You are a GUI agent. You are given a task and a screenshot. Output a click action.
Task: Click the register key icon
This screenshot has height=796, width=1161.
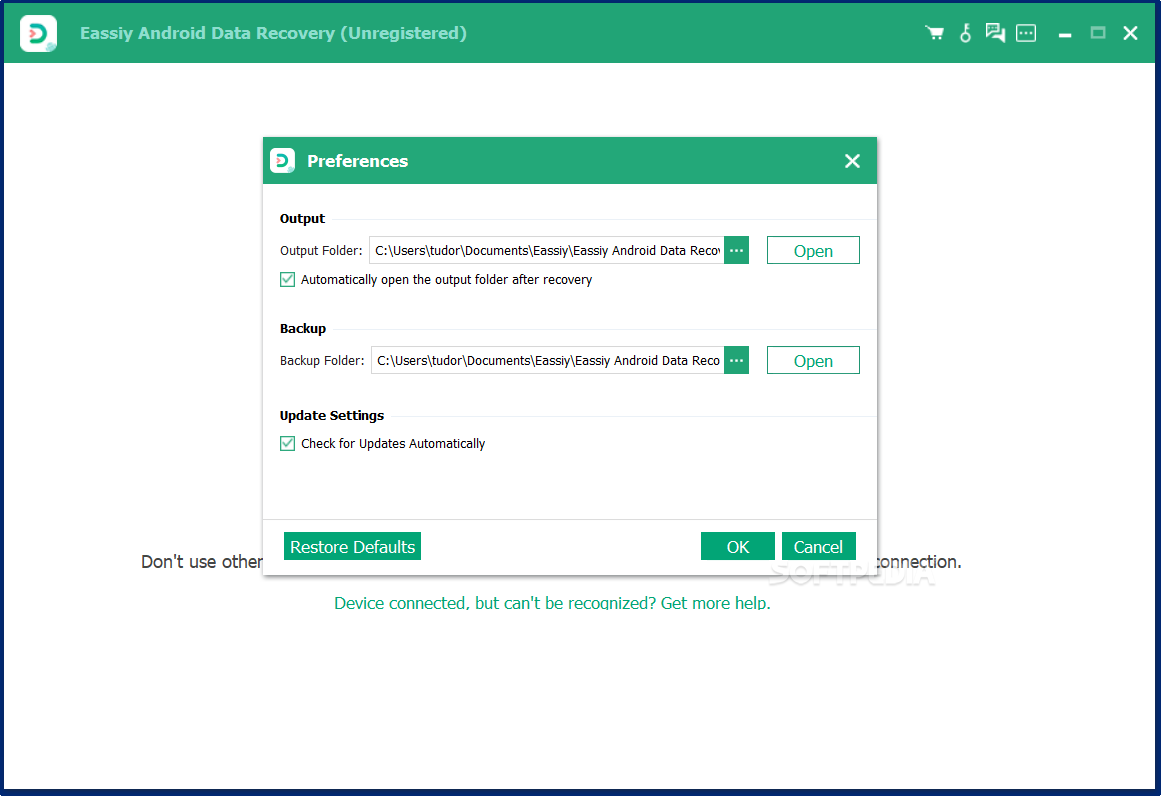click(x=966, y=33)
